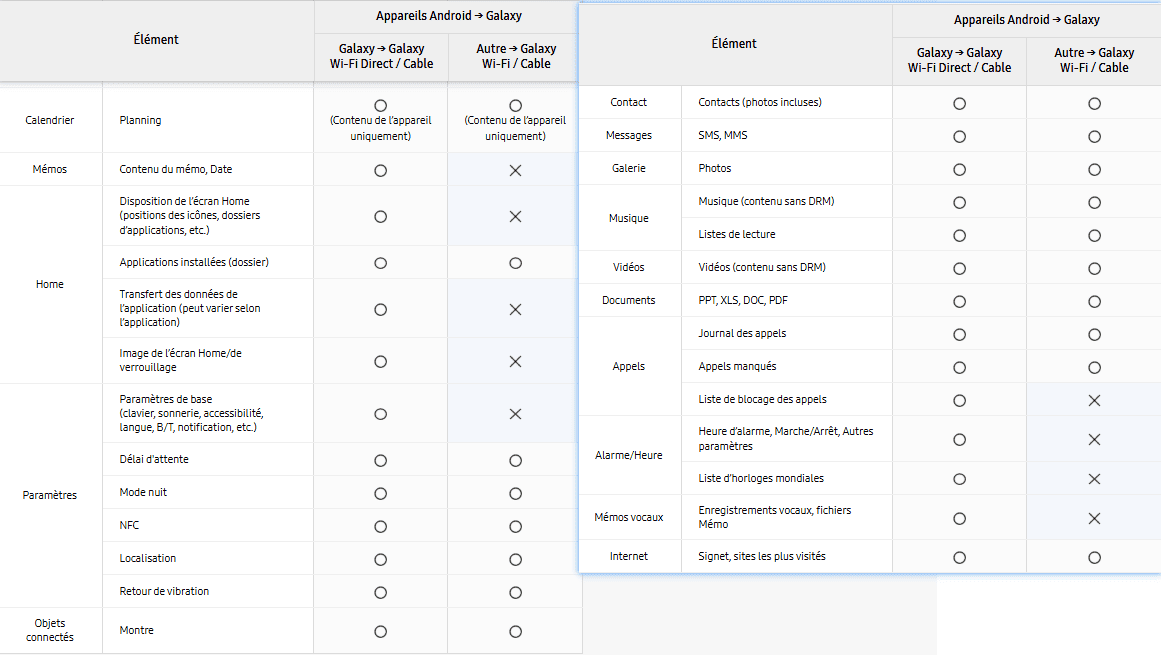This screenshot has height=655, width=1161.
Task: Click the circle mark in the Enregistrements vocaux row
Action: click(960, 519)
